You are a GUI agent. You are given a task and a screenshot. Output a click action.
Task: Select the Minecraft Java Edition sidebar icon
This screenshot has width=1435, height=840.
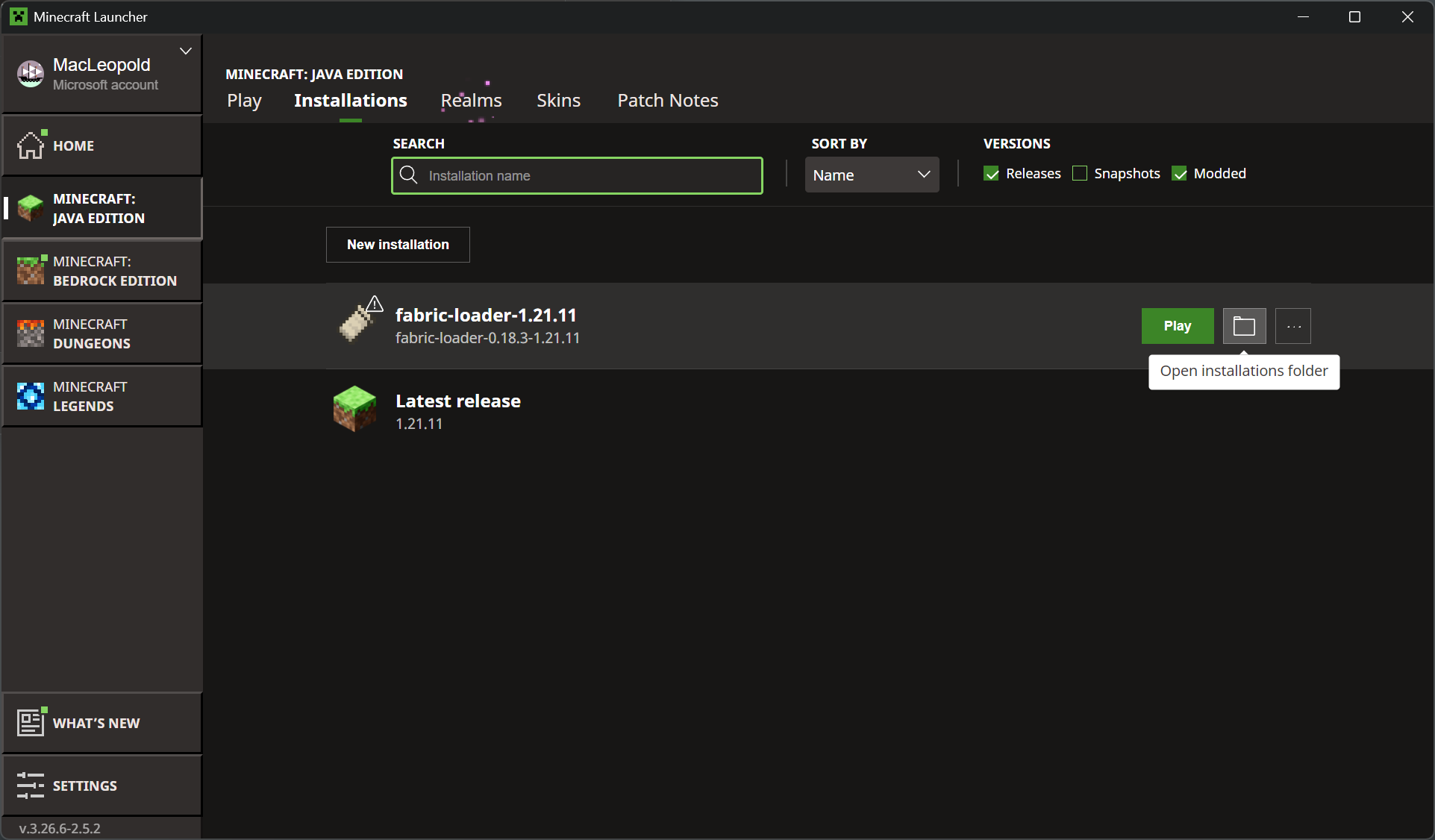30,208
